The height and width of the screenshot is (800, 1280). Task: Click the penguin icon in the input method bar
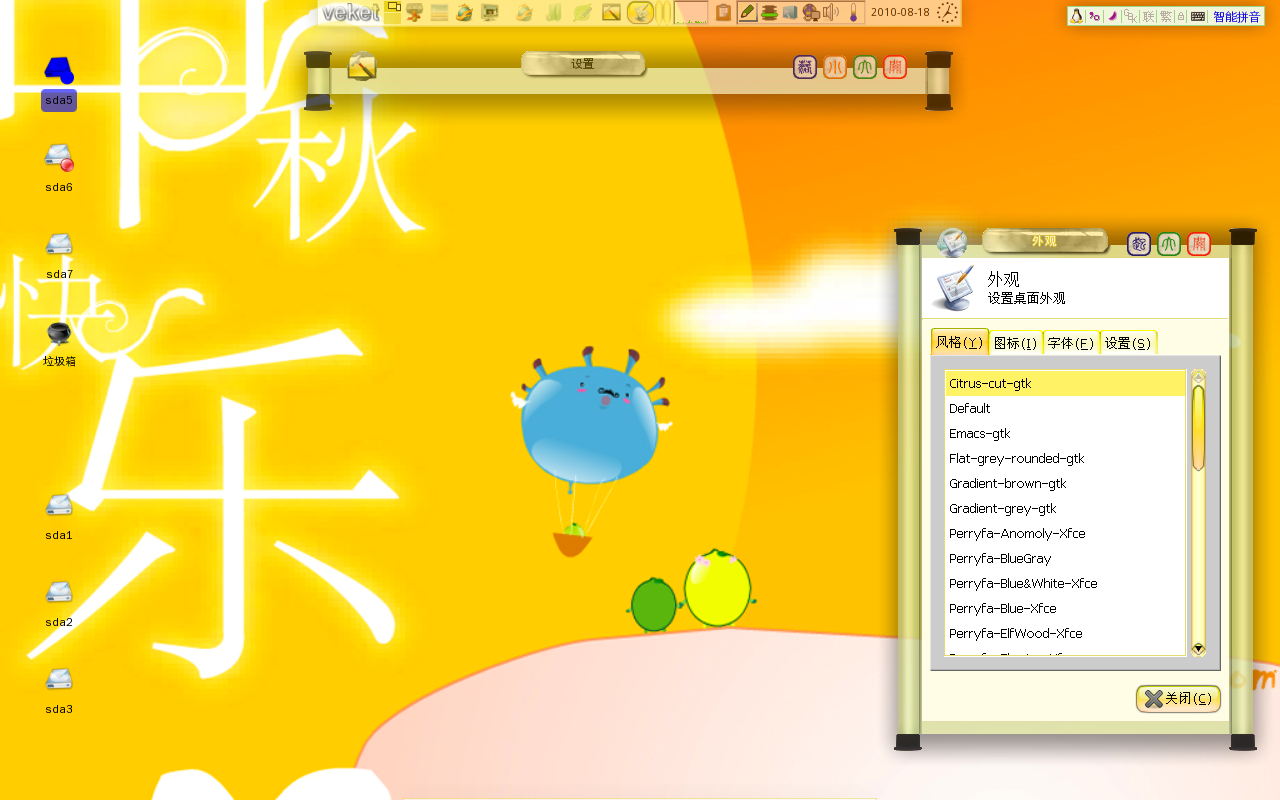[x=1077, y=16]
